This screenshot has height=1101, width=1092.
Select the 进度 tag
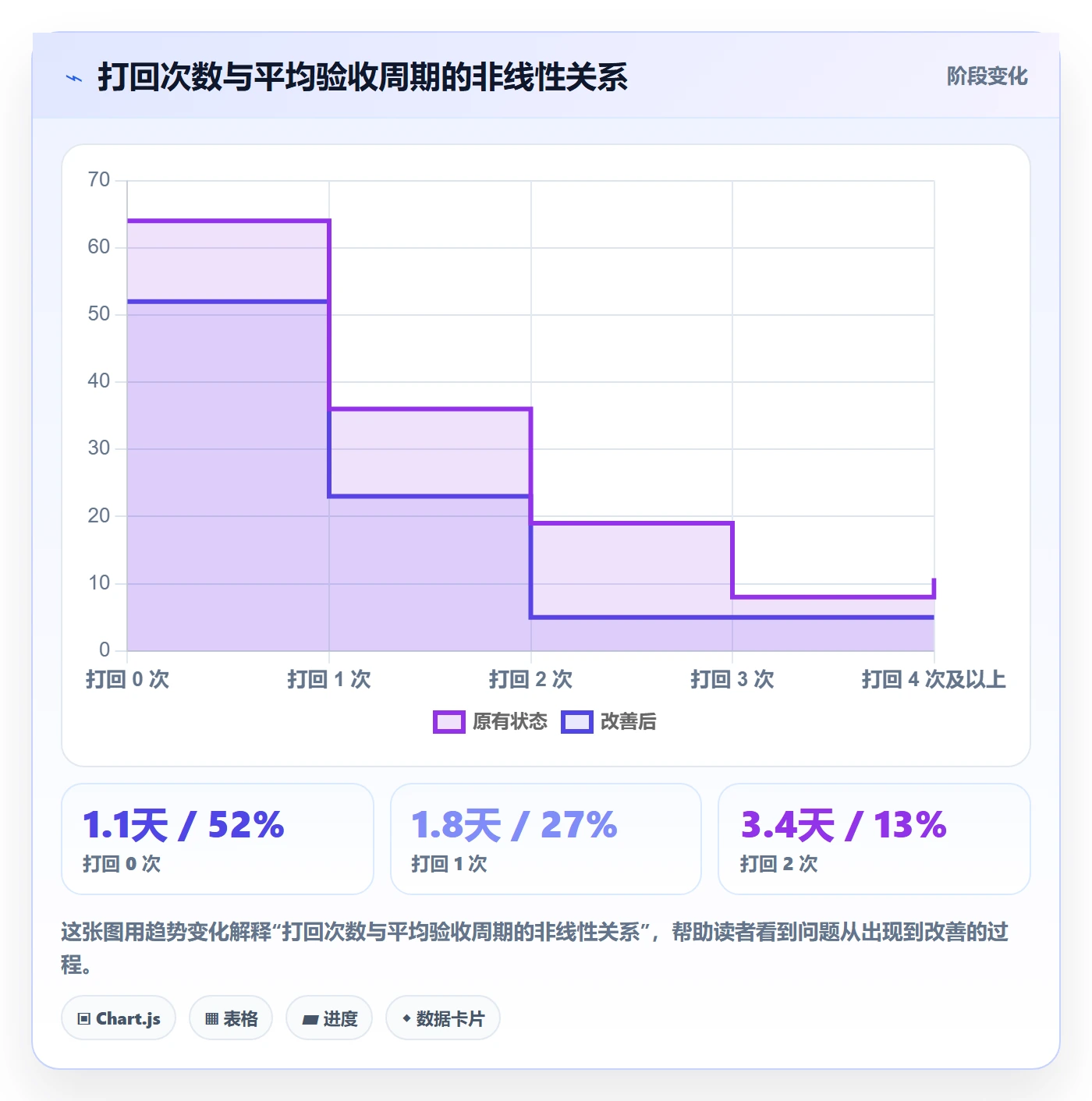[x=329, y=1018]
